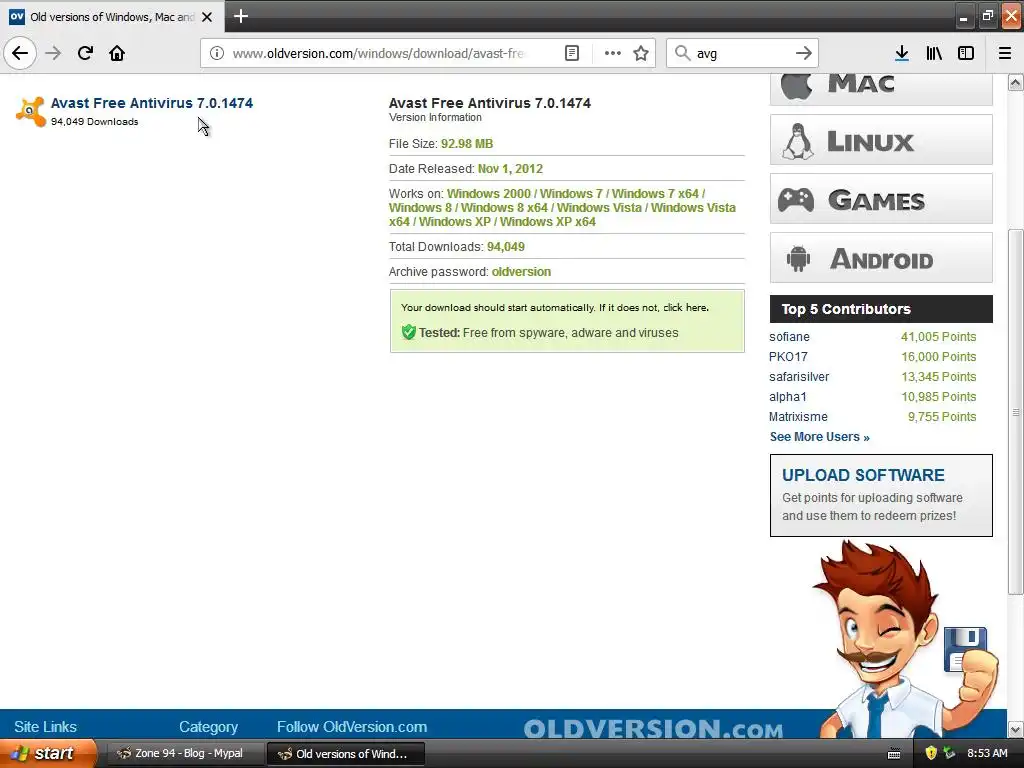The image size is (1024, 768).
Task: Click the scrollbar down arrow
Action: tap(1015, 729)
